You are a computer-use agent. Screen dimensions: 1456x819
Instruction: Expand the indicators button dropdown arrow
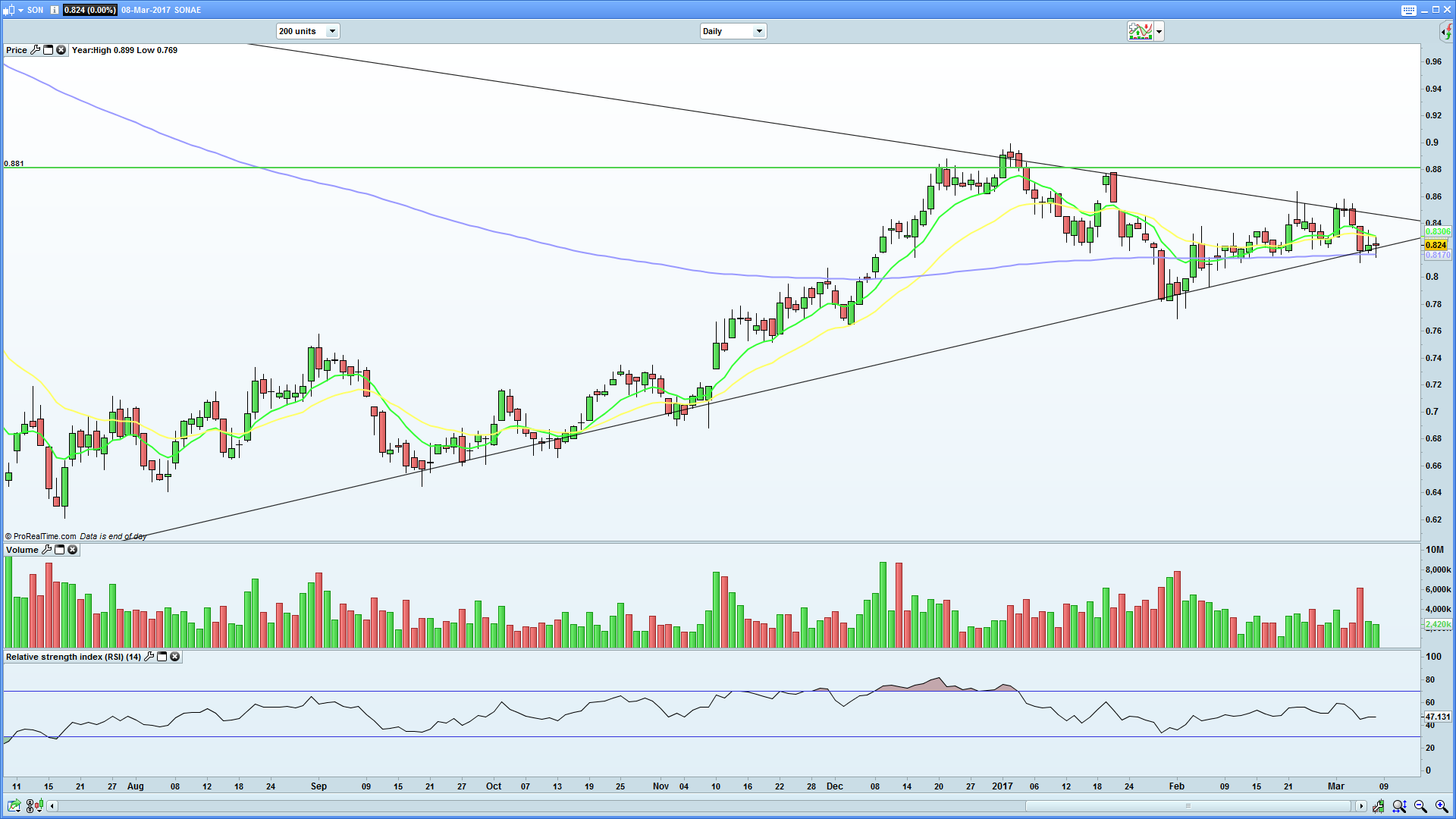point(1159,31)
